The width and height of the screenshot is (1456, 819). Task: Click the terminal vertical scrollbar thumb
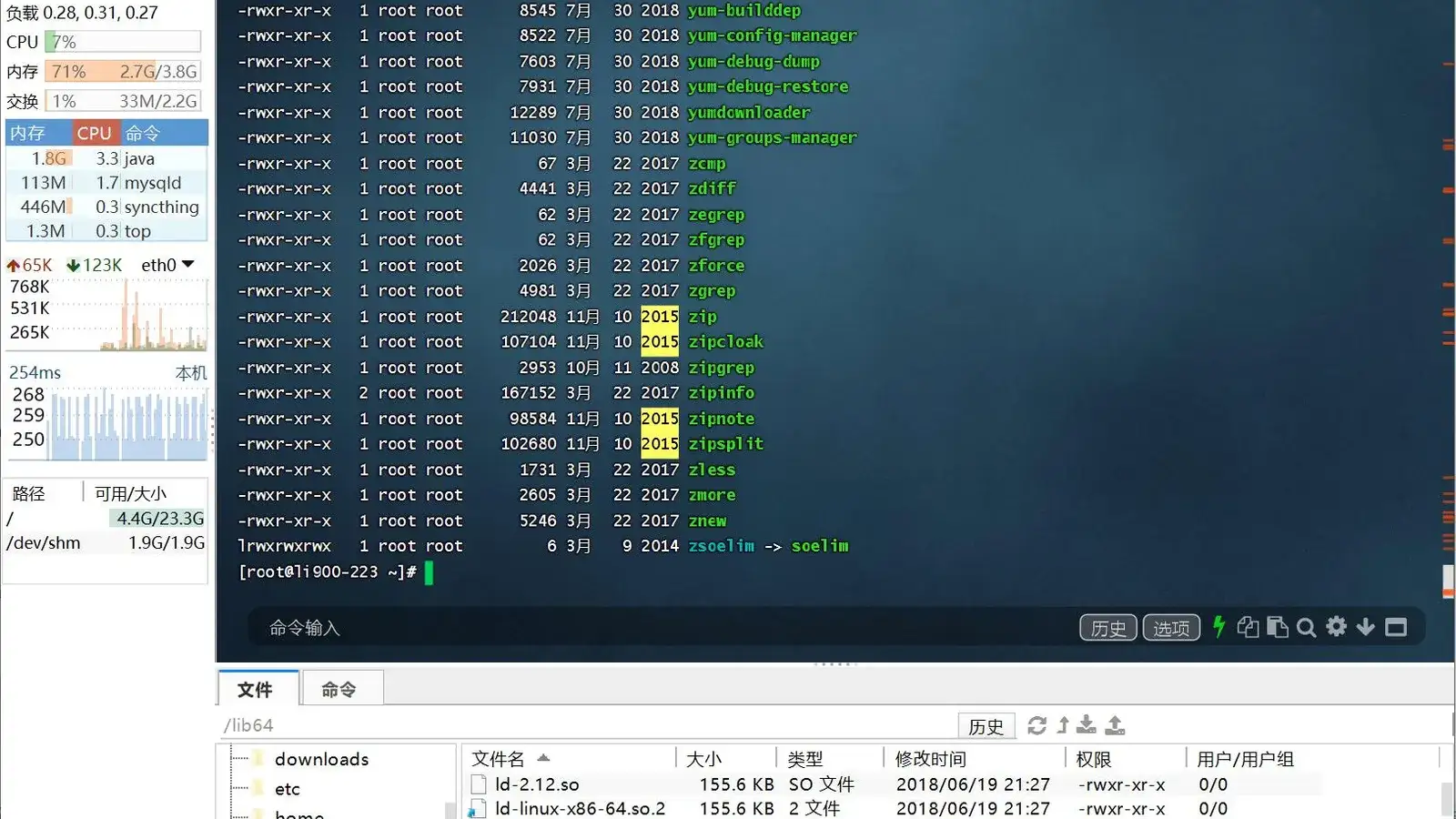(1448, 581)
